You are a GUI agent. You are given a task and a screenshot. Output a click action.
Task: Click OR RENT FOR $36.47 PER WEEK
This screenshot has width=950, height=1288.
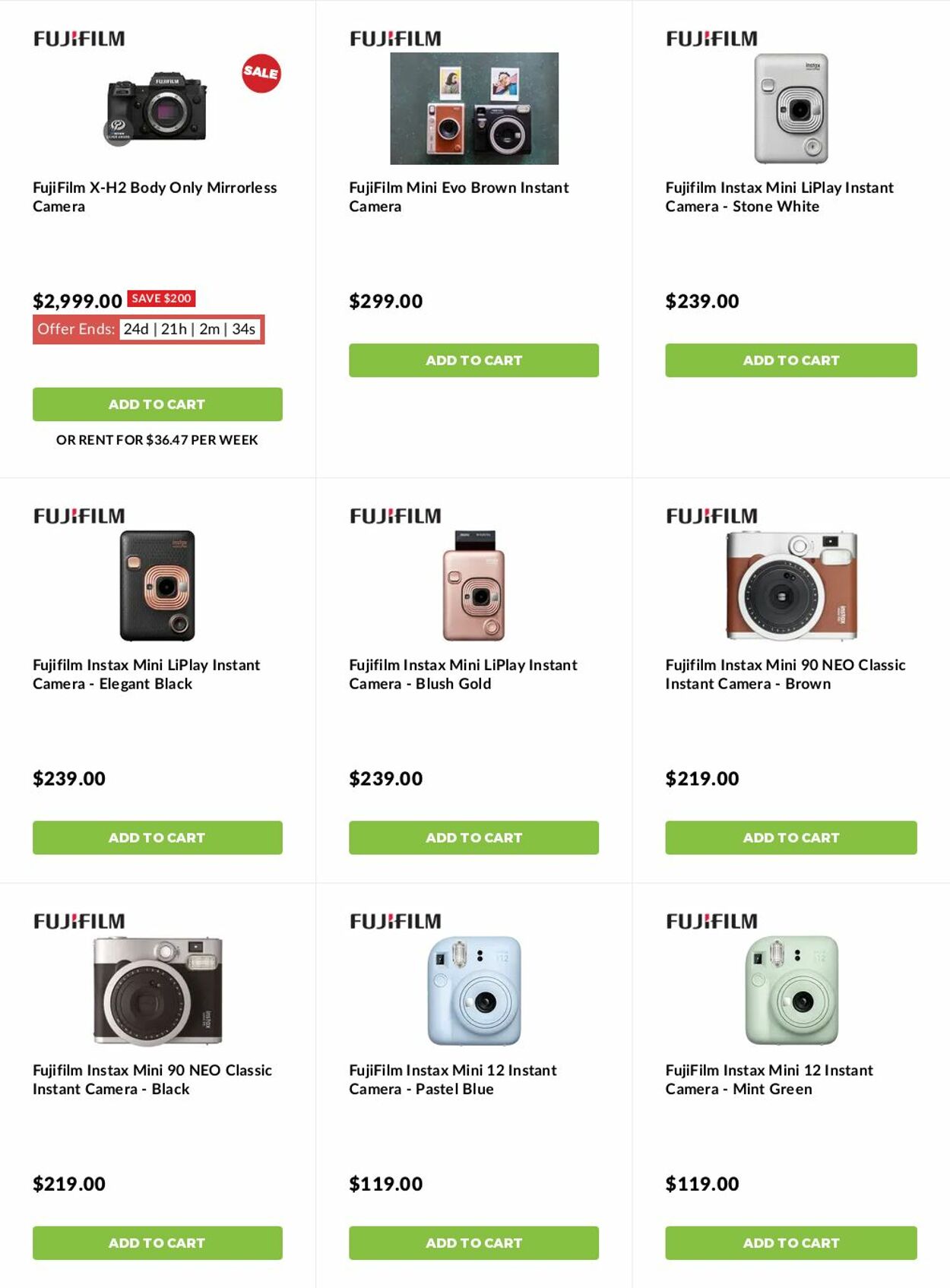pyautogui.click(x=157, y=440)
